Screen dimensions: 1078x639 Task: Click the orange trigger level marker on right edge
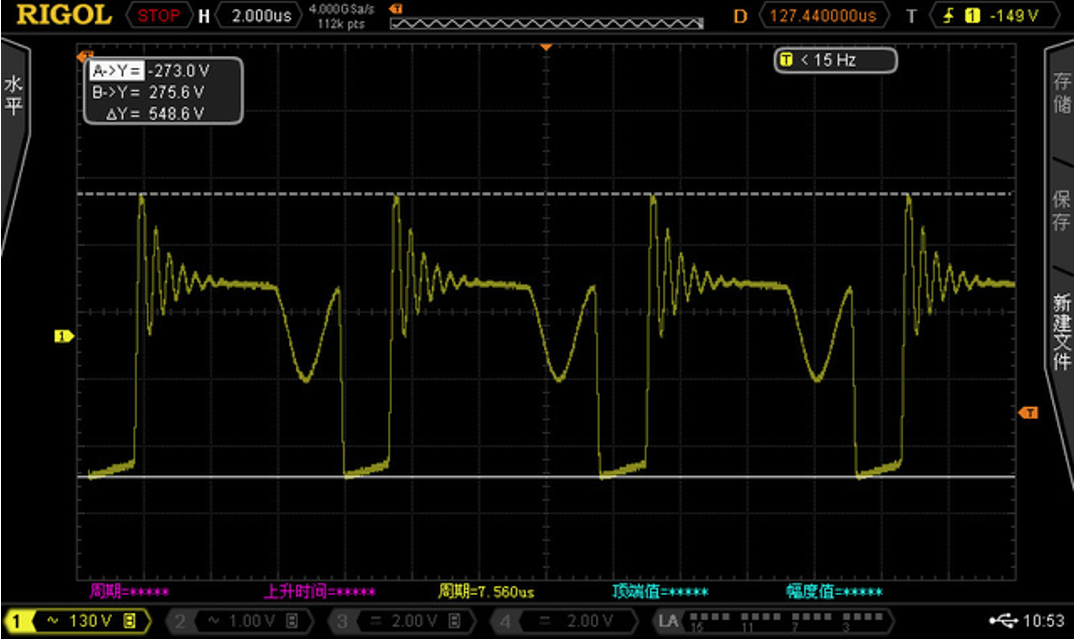point(1027,413)
